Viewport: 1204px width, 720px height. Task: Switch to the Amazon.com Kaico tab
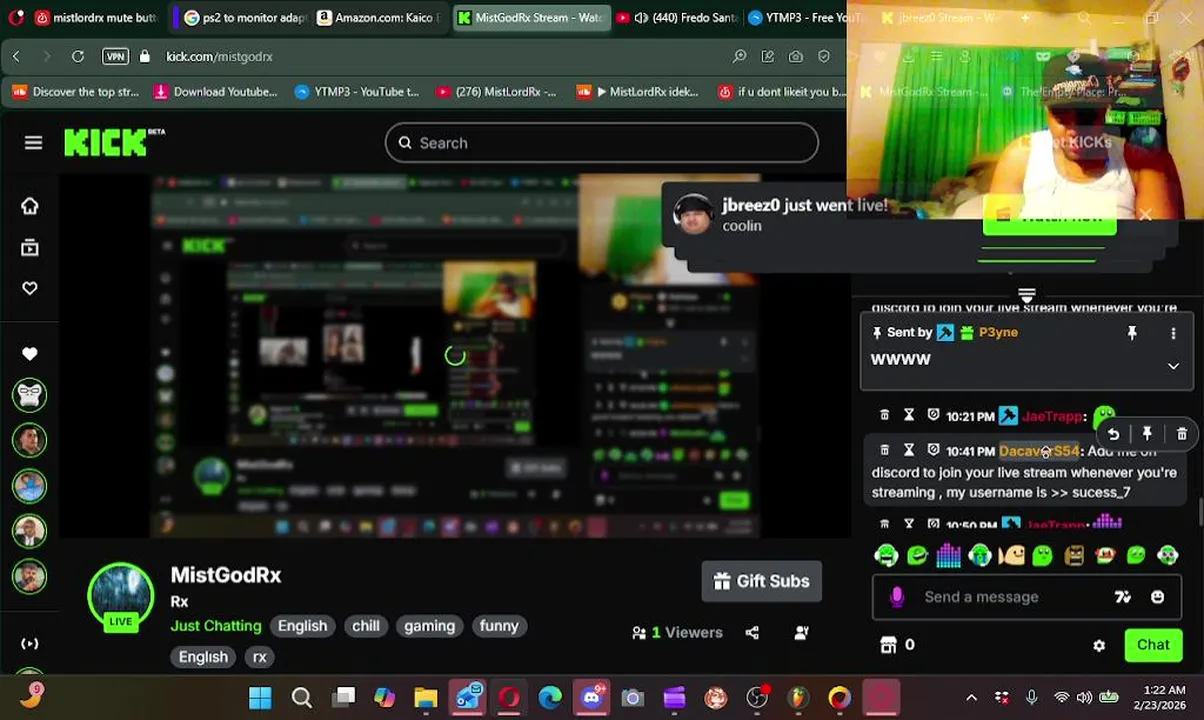(x=378, y=18)
